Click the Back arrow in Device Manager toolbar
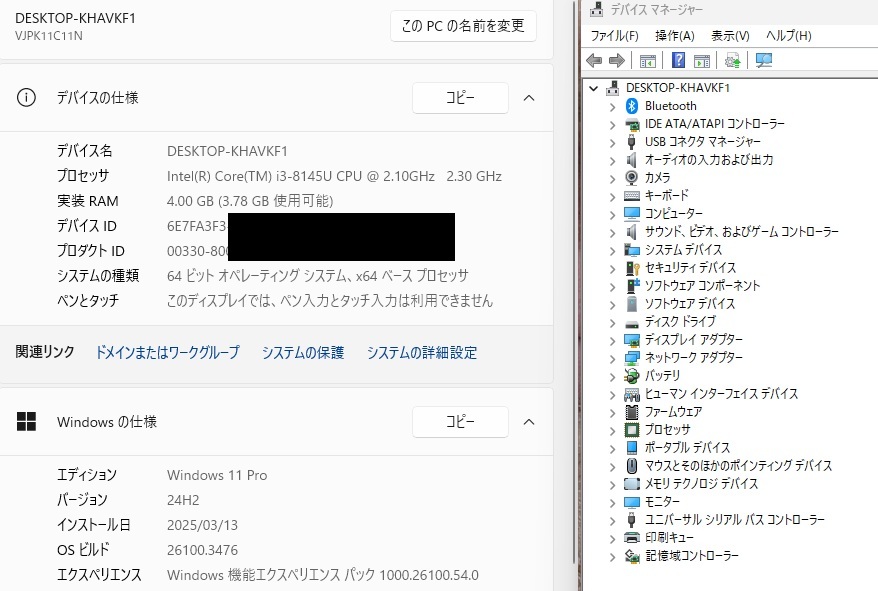Viewport: 878px width, 591px height. tap(594, 61)
